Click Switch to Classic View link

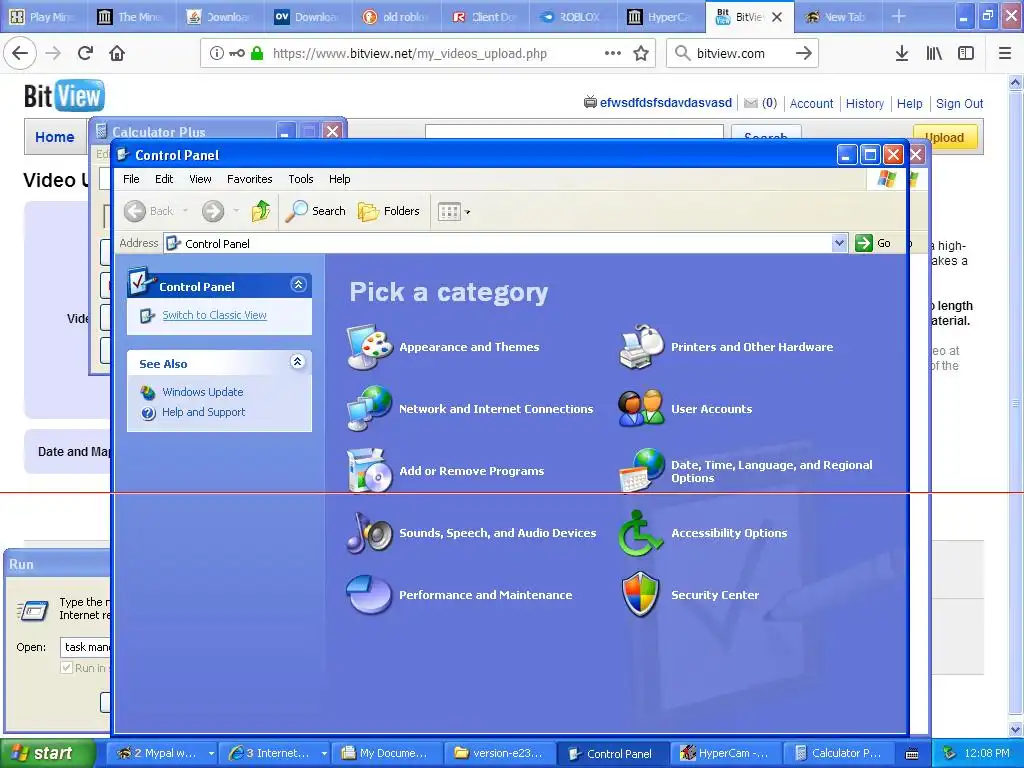click(x=214, y=315)
